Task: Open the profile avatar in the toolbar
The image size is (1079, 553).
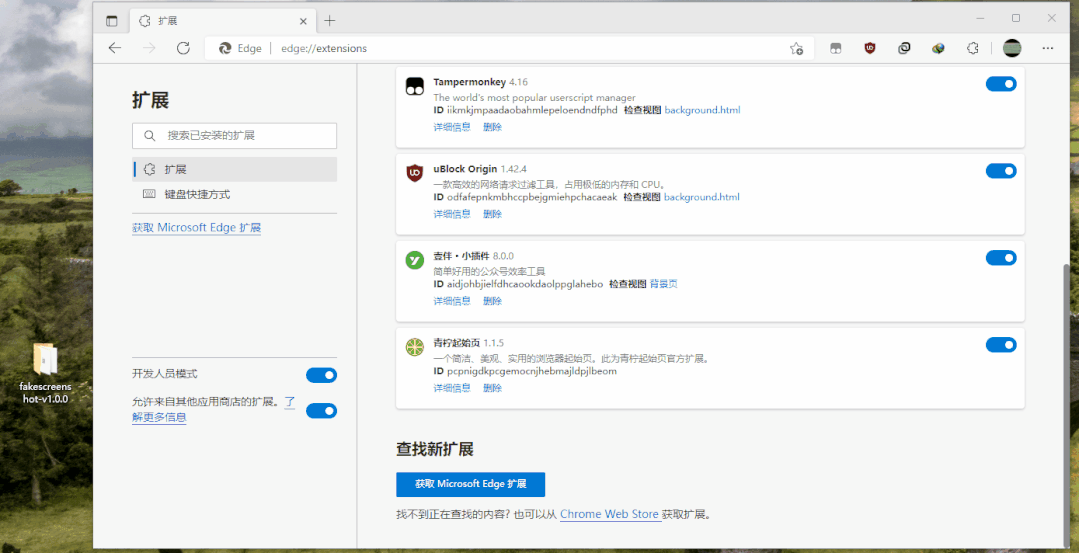Action: [1012, 48]
